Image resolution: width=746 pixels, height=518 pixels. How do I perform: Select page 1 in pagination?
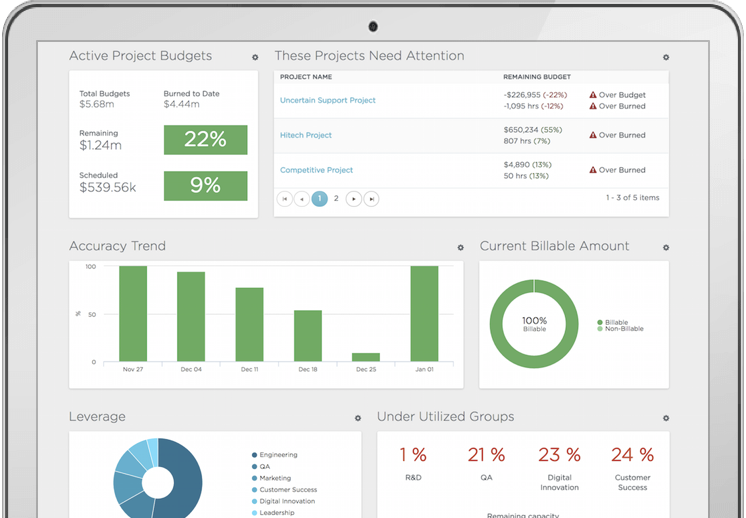point(319,198)
